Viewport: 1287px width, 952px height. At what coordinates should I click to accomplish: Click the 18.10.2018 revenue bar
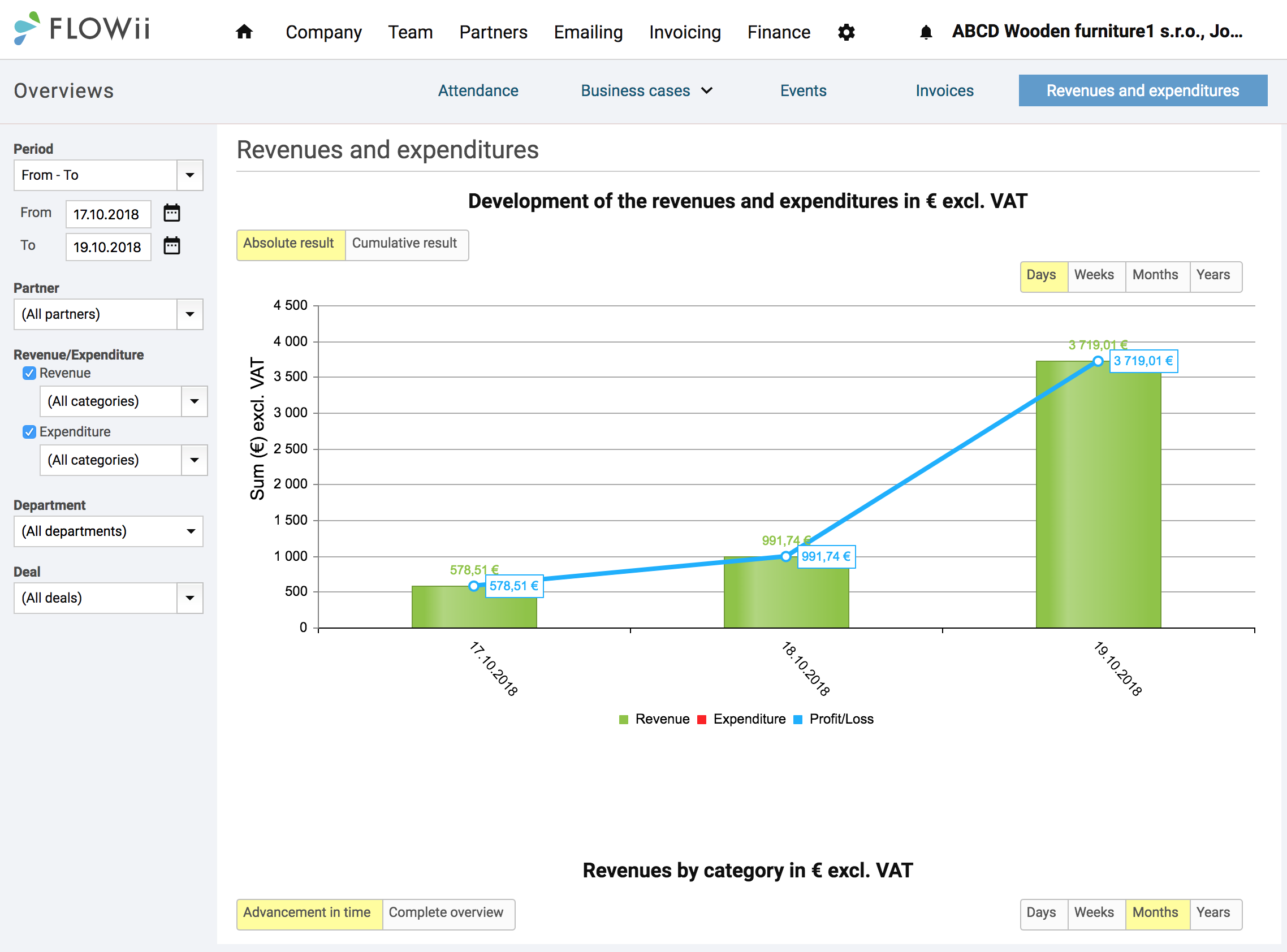pos(786,592)
